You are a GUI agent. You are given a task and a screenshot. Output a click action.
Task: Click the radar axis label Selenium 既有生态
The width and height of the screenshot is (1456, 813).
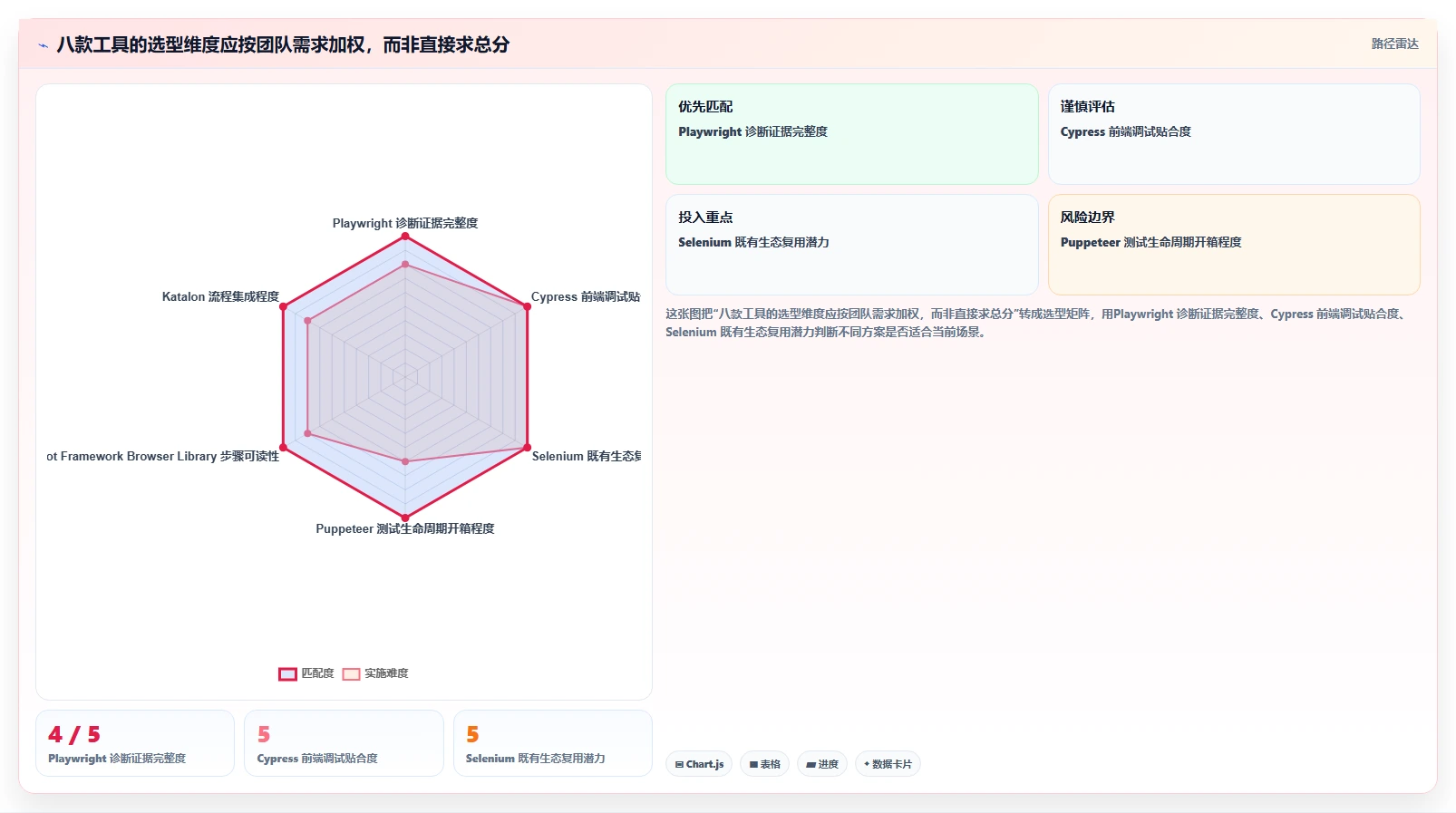(x=587, y=456)
